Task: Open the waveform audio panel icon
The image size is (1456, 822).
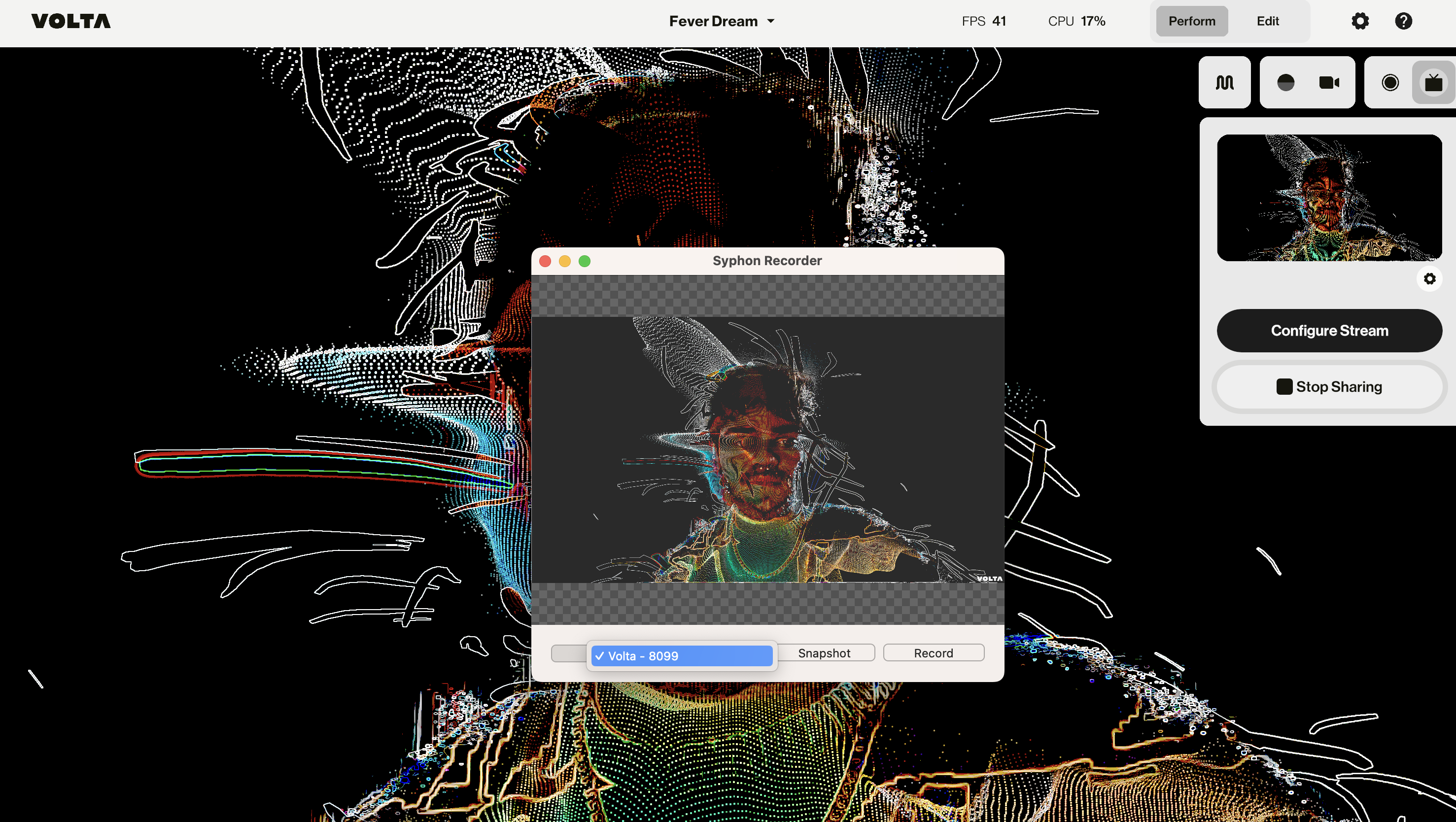Action: [1224, 82]
